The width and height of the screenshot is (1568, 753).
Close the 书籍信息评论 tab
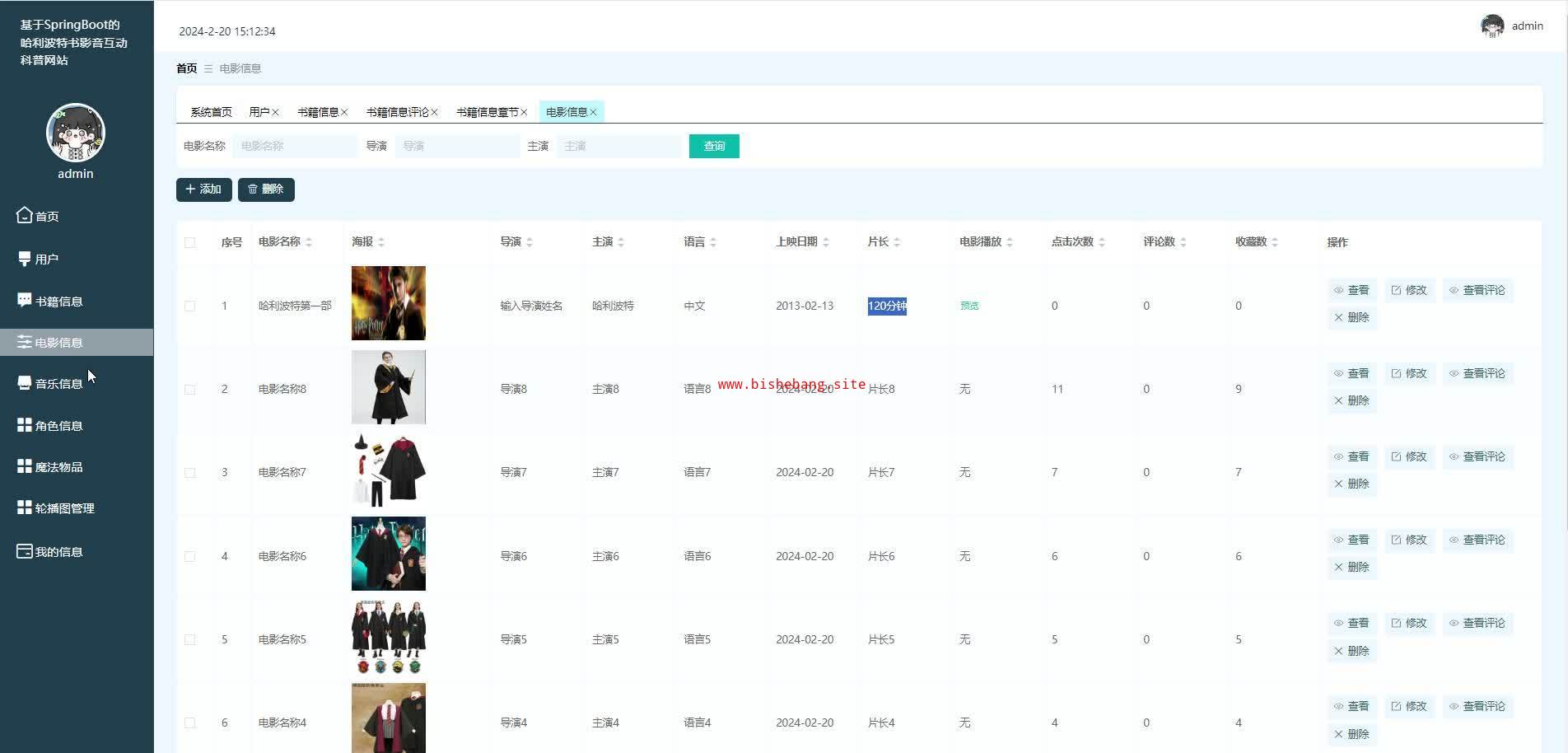tap(434, 112)
